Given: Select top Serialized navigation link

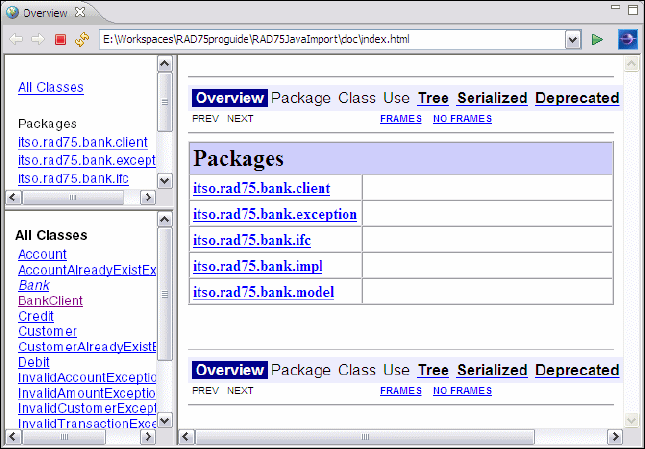Looking at the screenshot, I should (x=492, y=98).
